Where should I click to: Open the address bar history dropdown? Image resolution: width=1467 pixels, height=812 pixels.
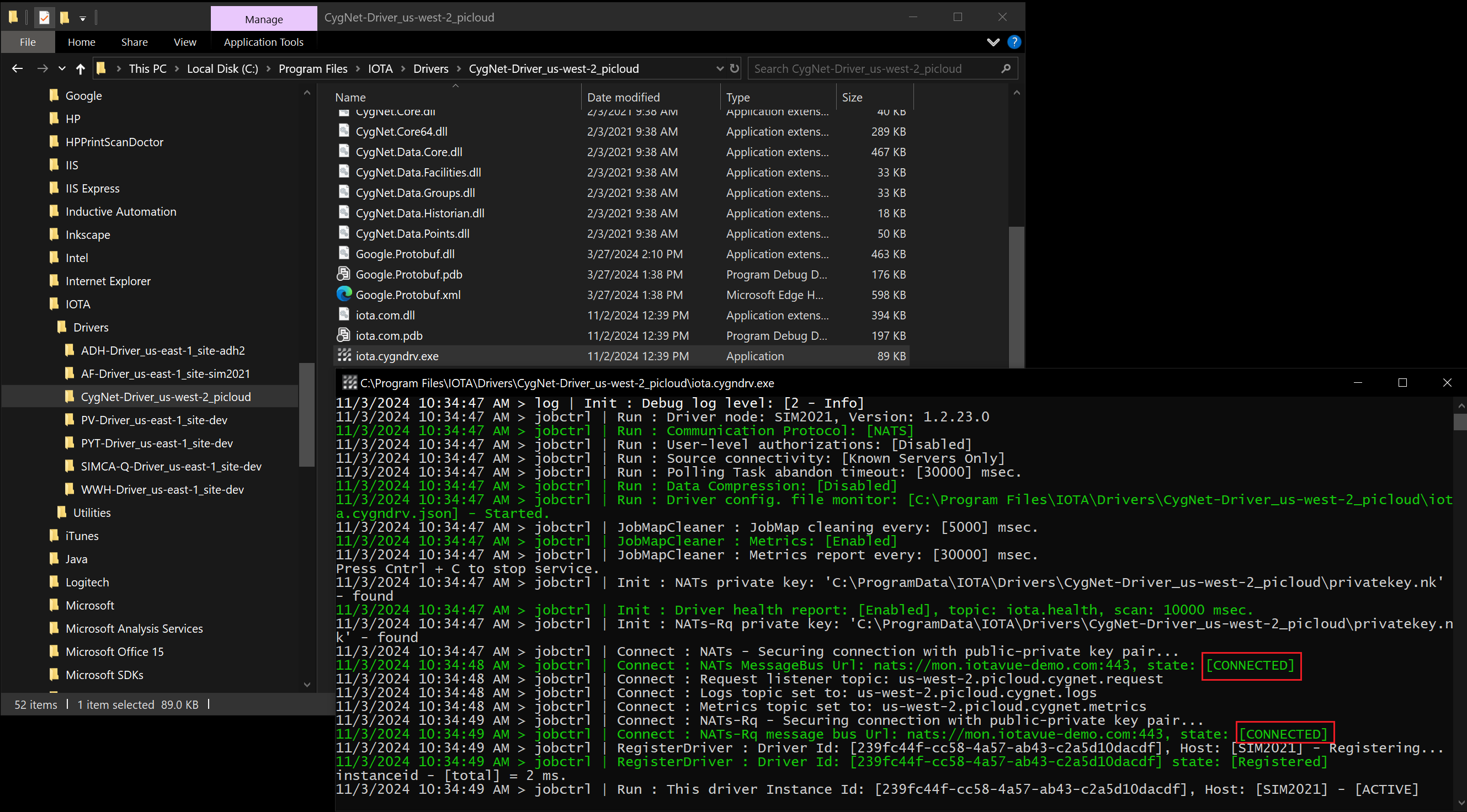click(720, 69)
